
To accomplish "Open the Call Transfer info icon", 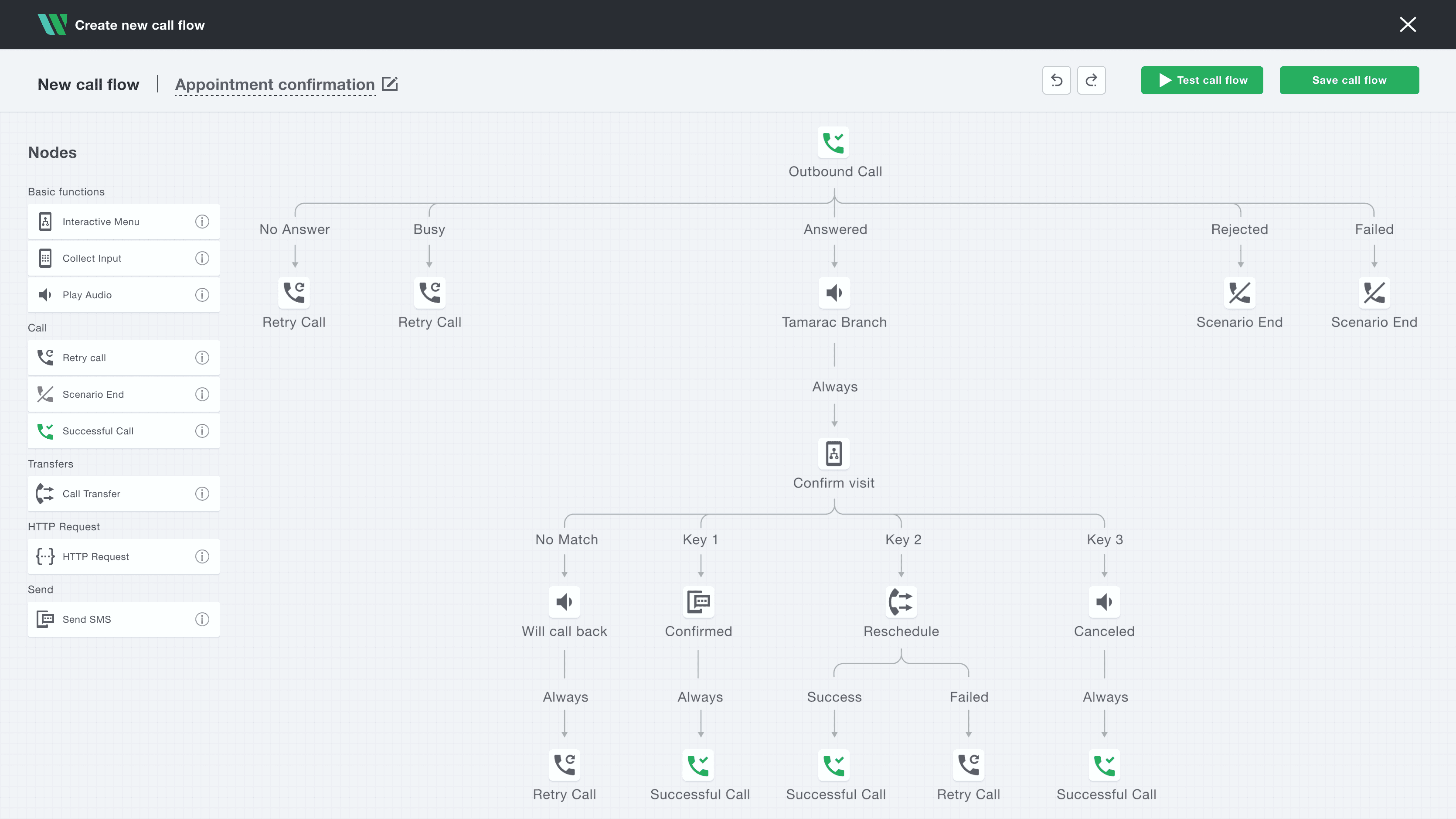I will coord(202,494).
